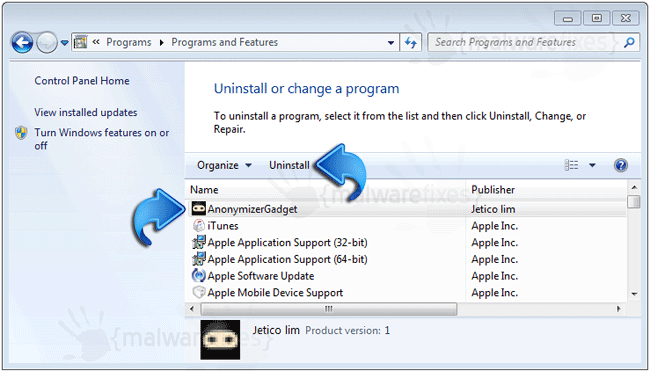Image resolution: width=650 pixels, height=371 pixels.
Task: Open the Organize dropdown menu
Action: 224,165
